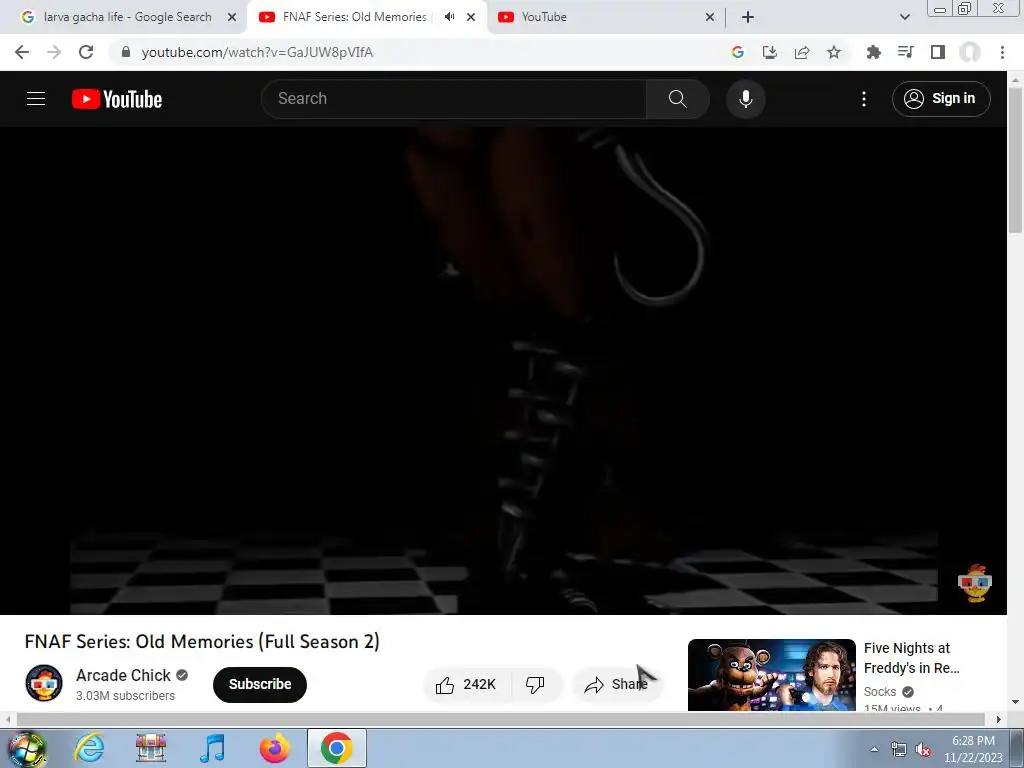
Task: Open Five Nights at Freddy's suggested video thumbnail
Action: tap(771, 675)
